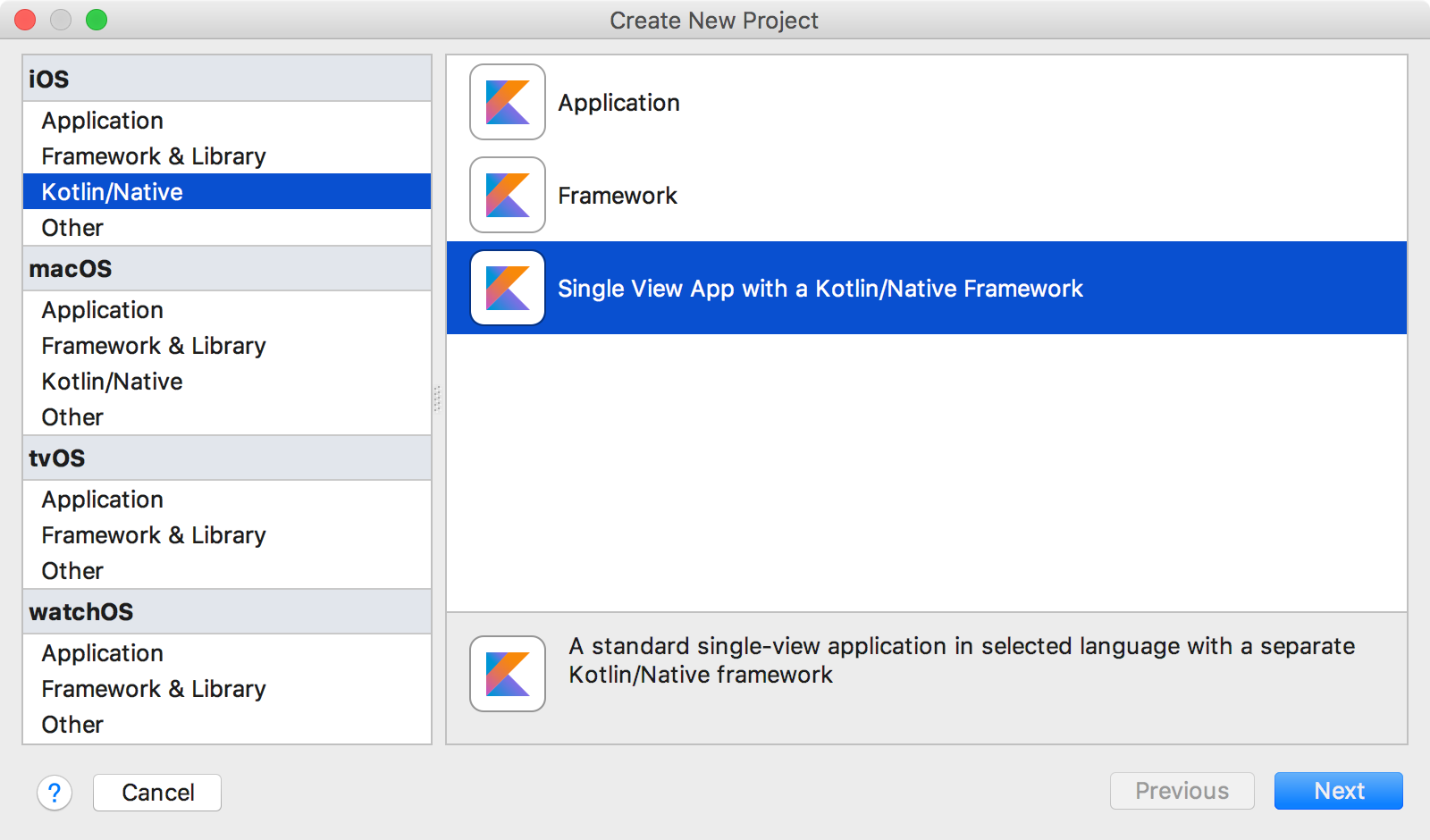Screen dimensions: 1430x840
Task: Choose Other under tvOS category
Action: [72, 571]
